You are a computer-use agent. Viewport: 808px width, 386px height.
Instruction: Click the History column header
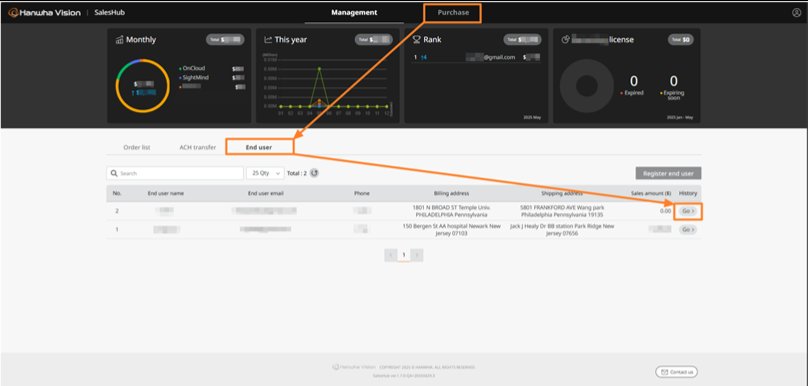[687, 193]
